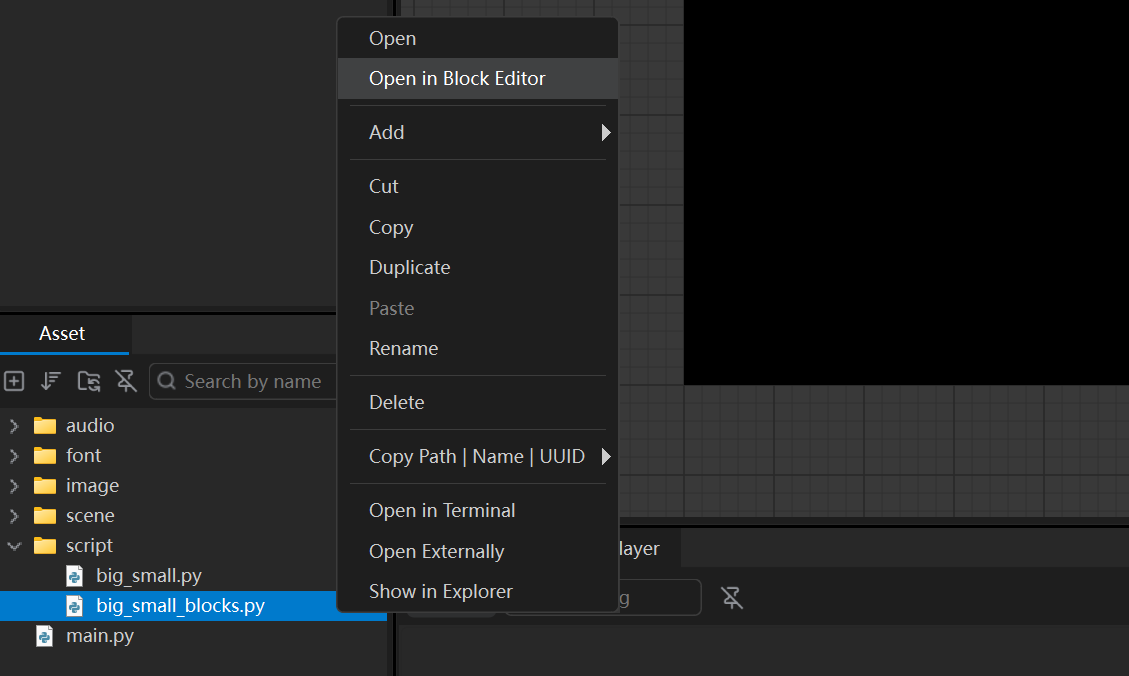Viewport: 1129px width, 676px height.
Task: Click the sort assets icon
Action: 50,381
